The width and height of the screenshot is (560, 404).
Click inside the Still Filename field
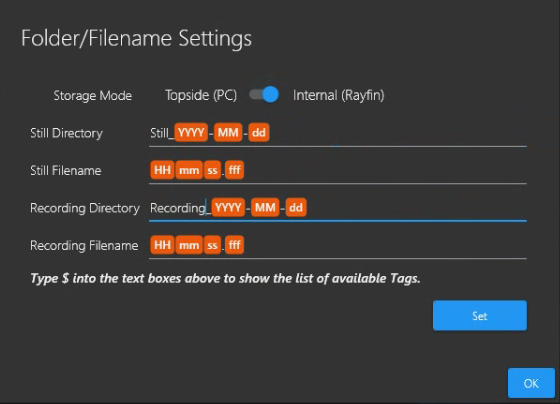click(338, 171)
